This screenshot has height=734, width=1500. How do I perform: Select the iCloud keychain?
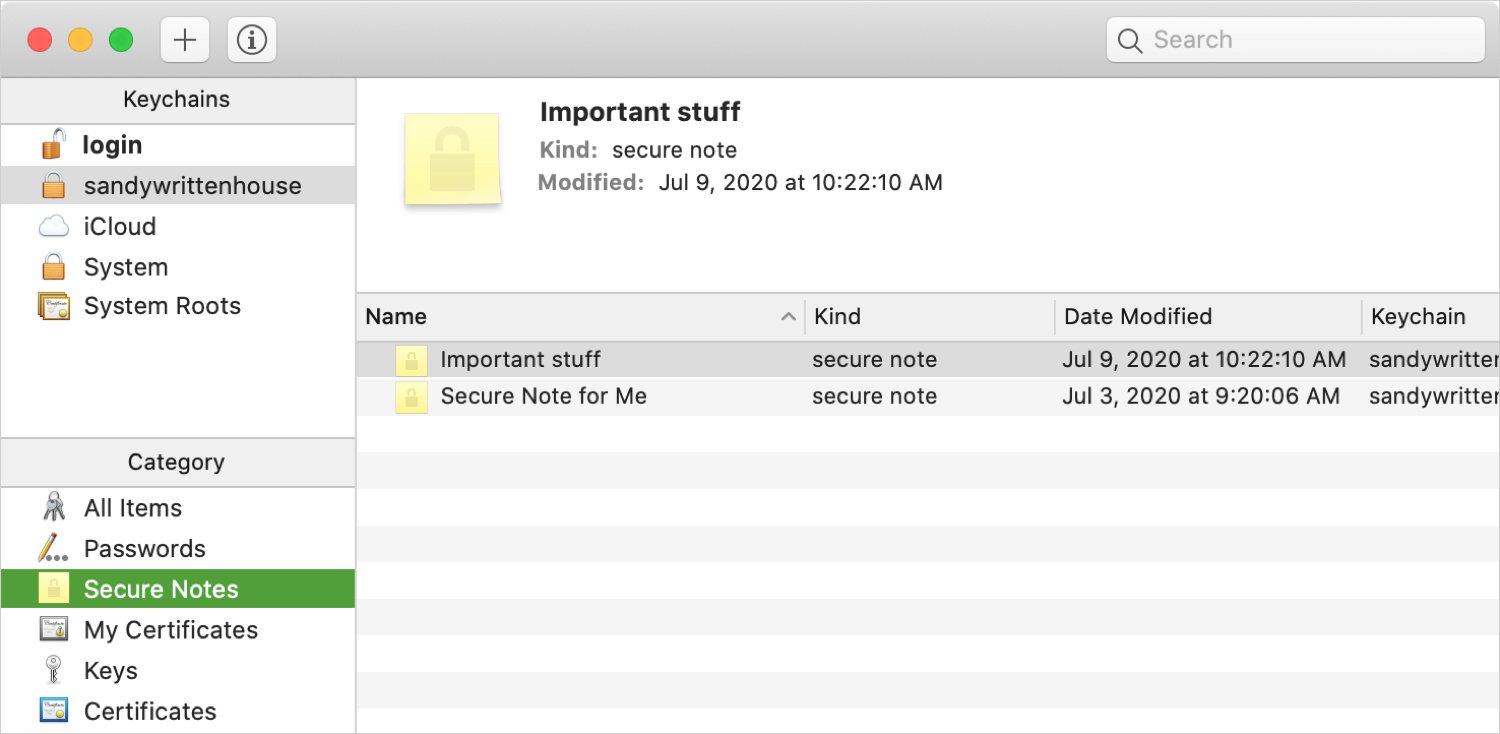178,226
